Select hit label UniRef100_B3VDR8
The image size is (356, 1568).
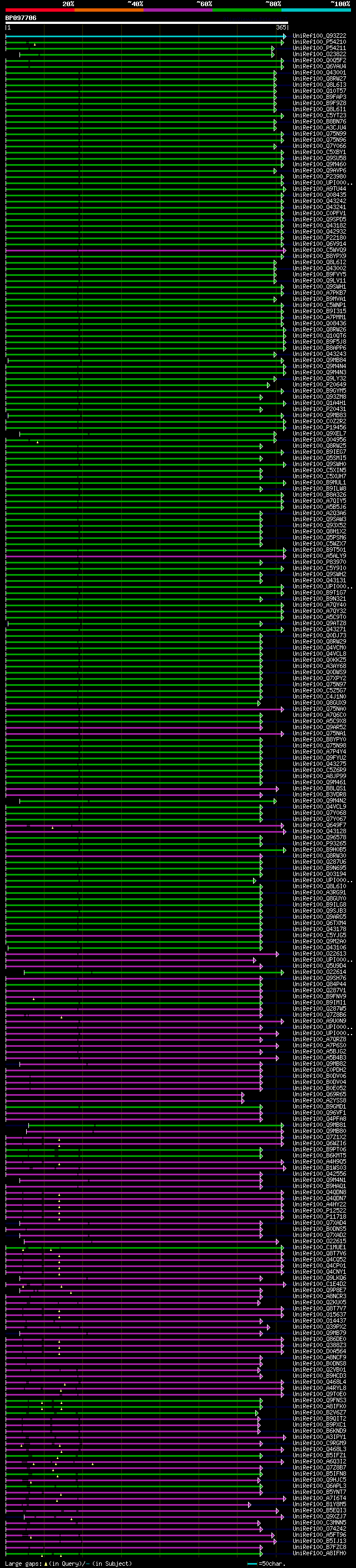[x=319, y=794]
